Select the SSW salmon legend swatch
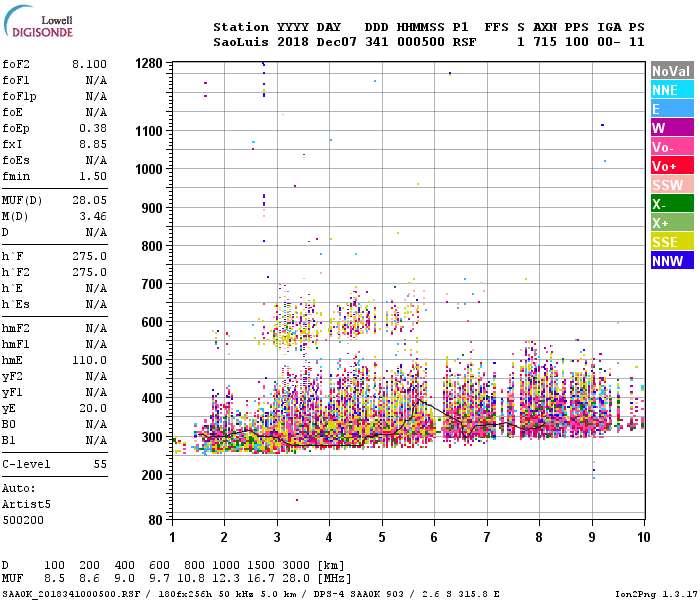This screenshot has height=600, width=700. tap(672, 185)
